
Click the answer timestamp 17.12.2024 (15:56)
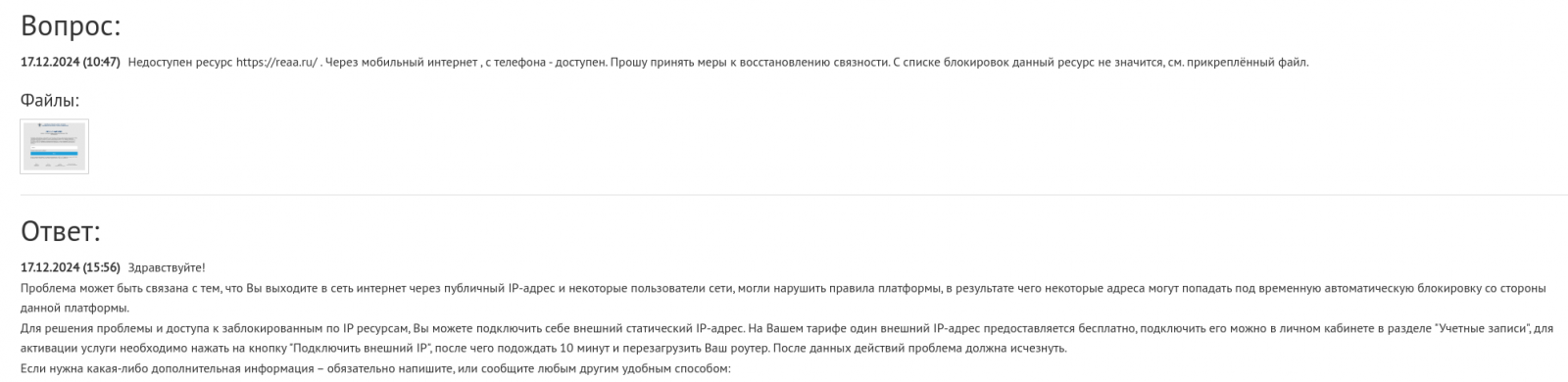click(x=71, y=267)
